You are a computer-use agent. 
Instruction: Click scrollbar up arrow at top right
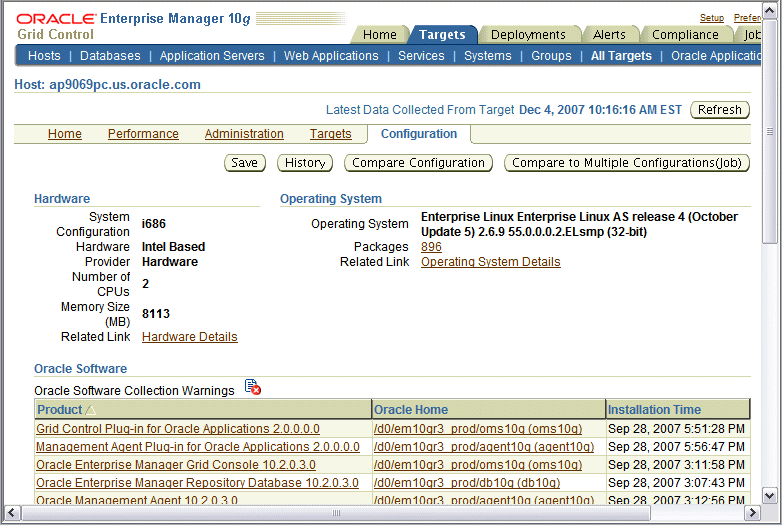click(x=769, y=11)
